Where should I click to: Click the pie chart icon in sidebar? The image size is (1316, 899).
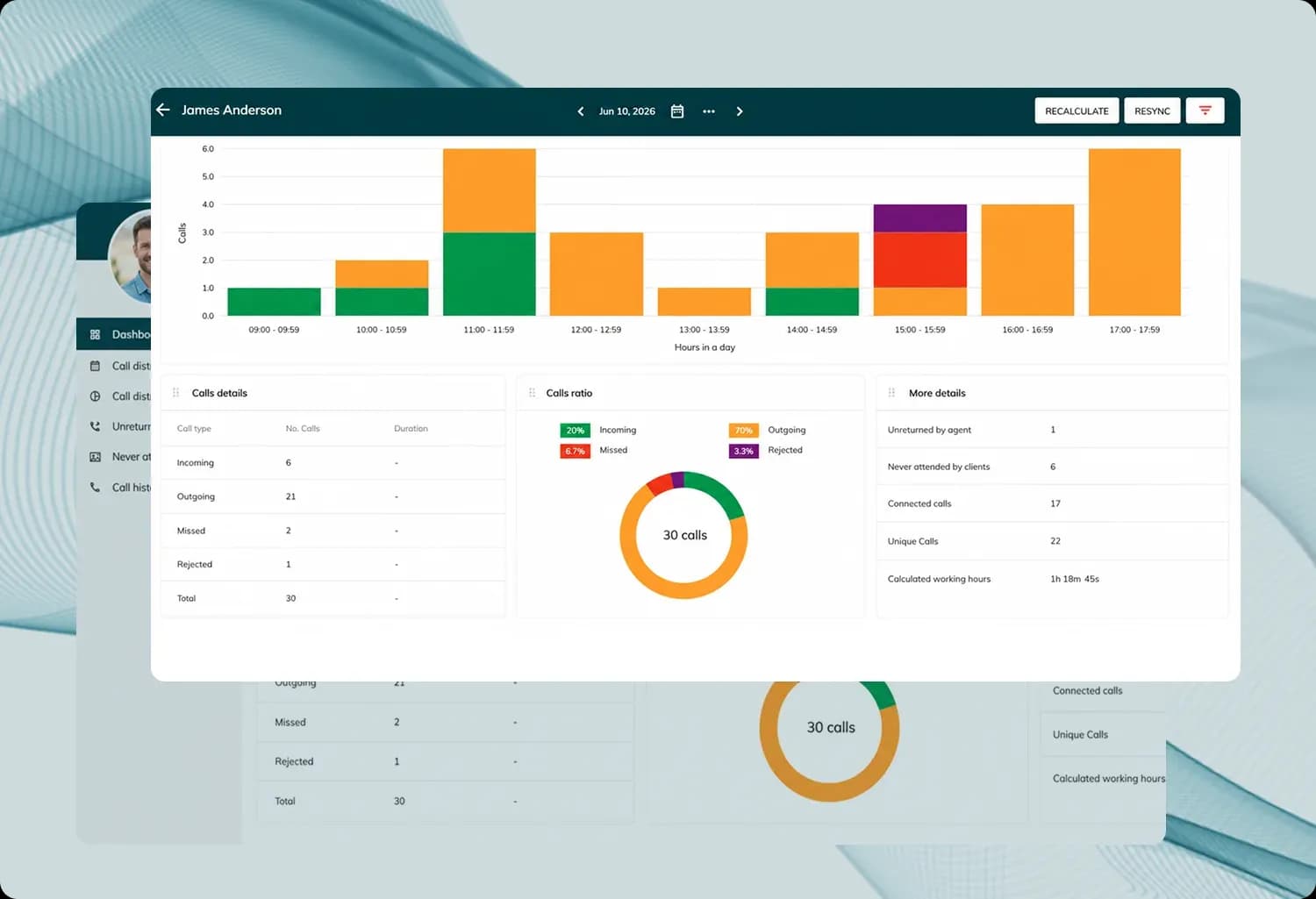95,396
